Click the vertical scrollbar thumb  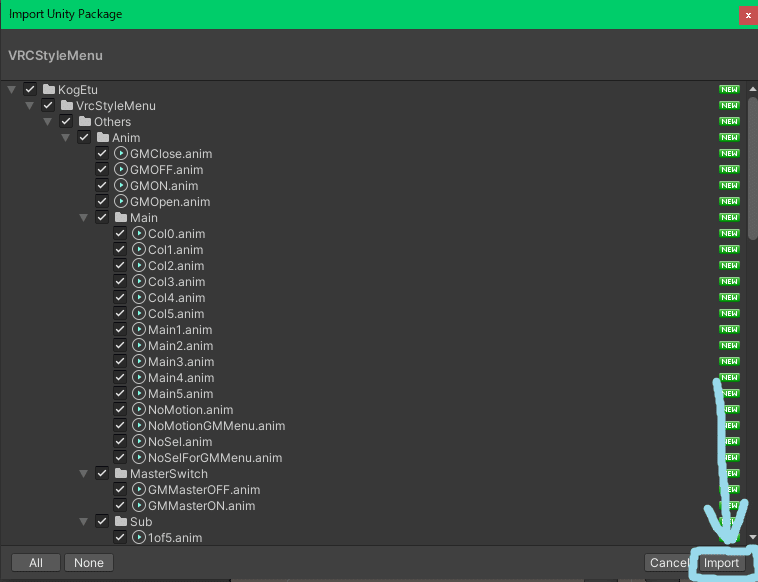coord(752,168)
